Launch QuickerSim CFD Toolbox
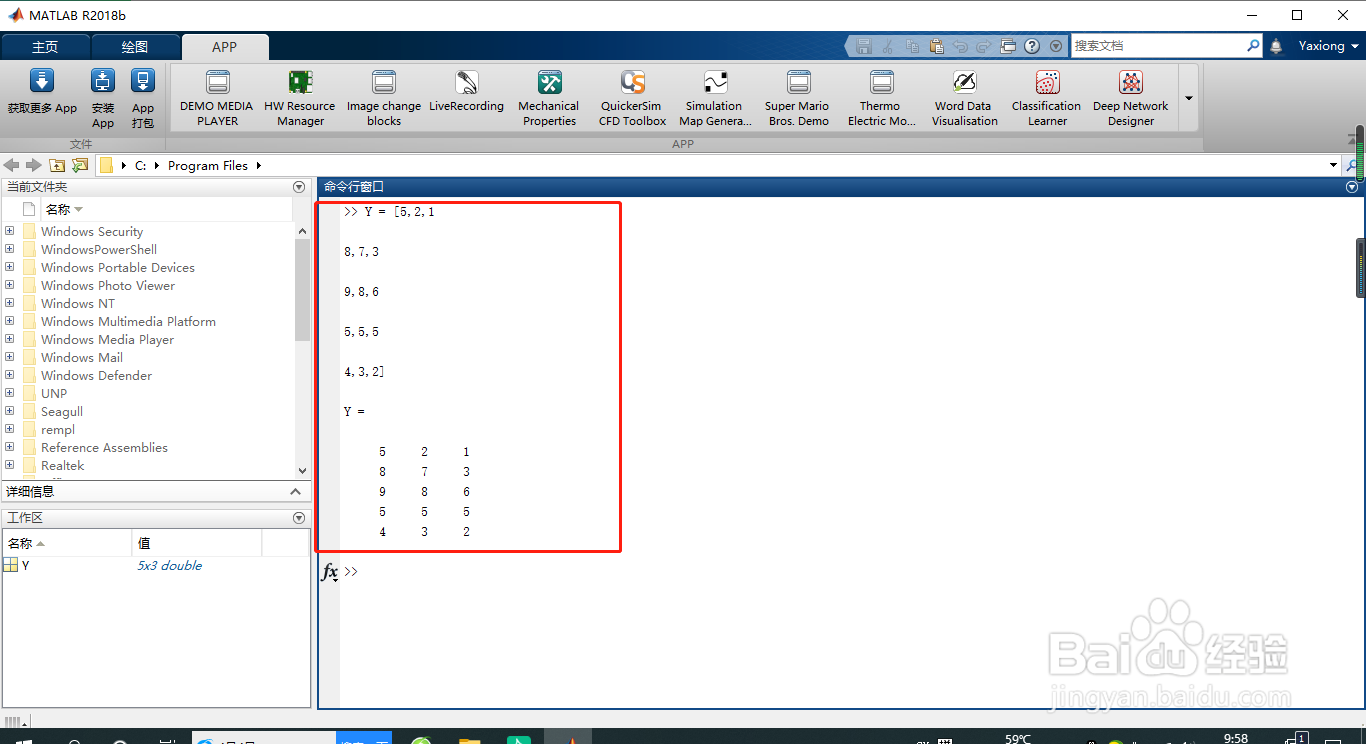The height and width of the screenshot is (744, 1366). click(632, 98)
